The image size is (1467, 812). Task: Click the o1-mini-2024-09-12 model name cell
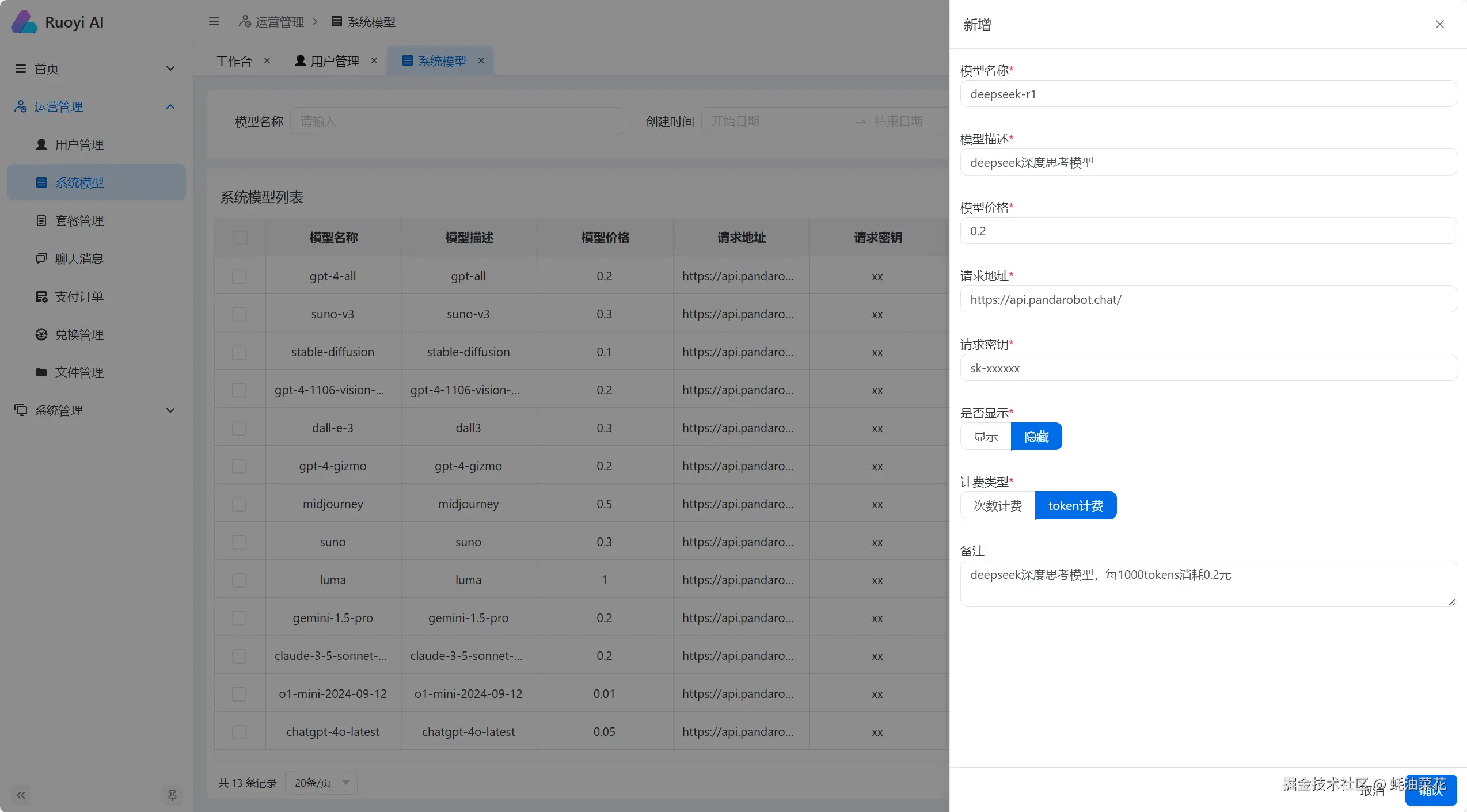click(x=333, y=694)
